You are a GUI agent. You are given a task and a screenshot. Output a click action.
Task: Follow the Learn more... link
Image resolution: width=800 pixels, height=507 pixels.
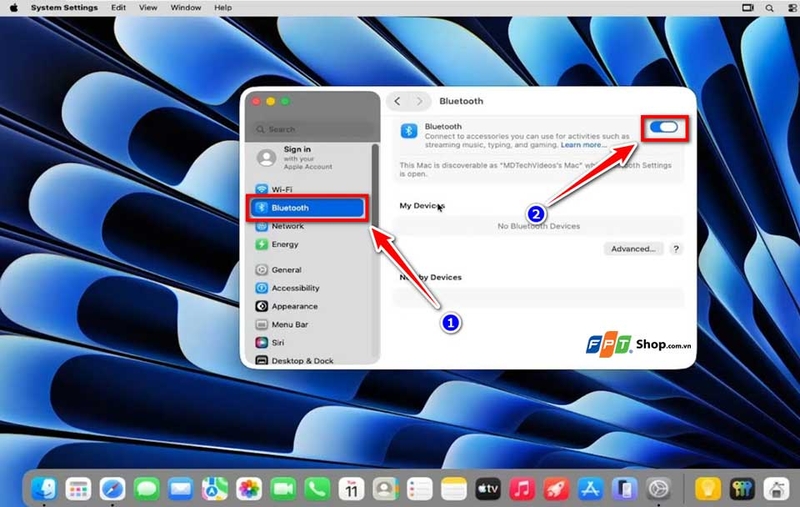pos(584,145)
